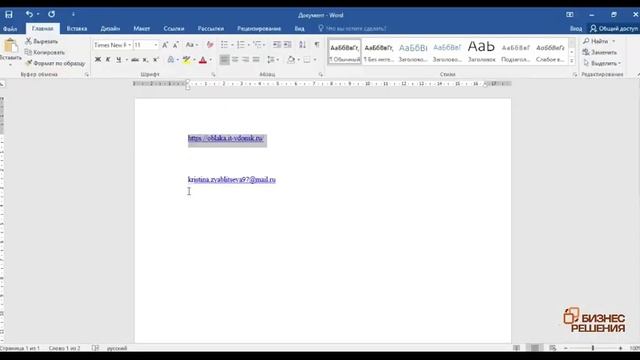Viewport: 640px width, 360px height.
Task: Click the numbered list icon
Action: pyautogui.click(x=241, y=44)
